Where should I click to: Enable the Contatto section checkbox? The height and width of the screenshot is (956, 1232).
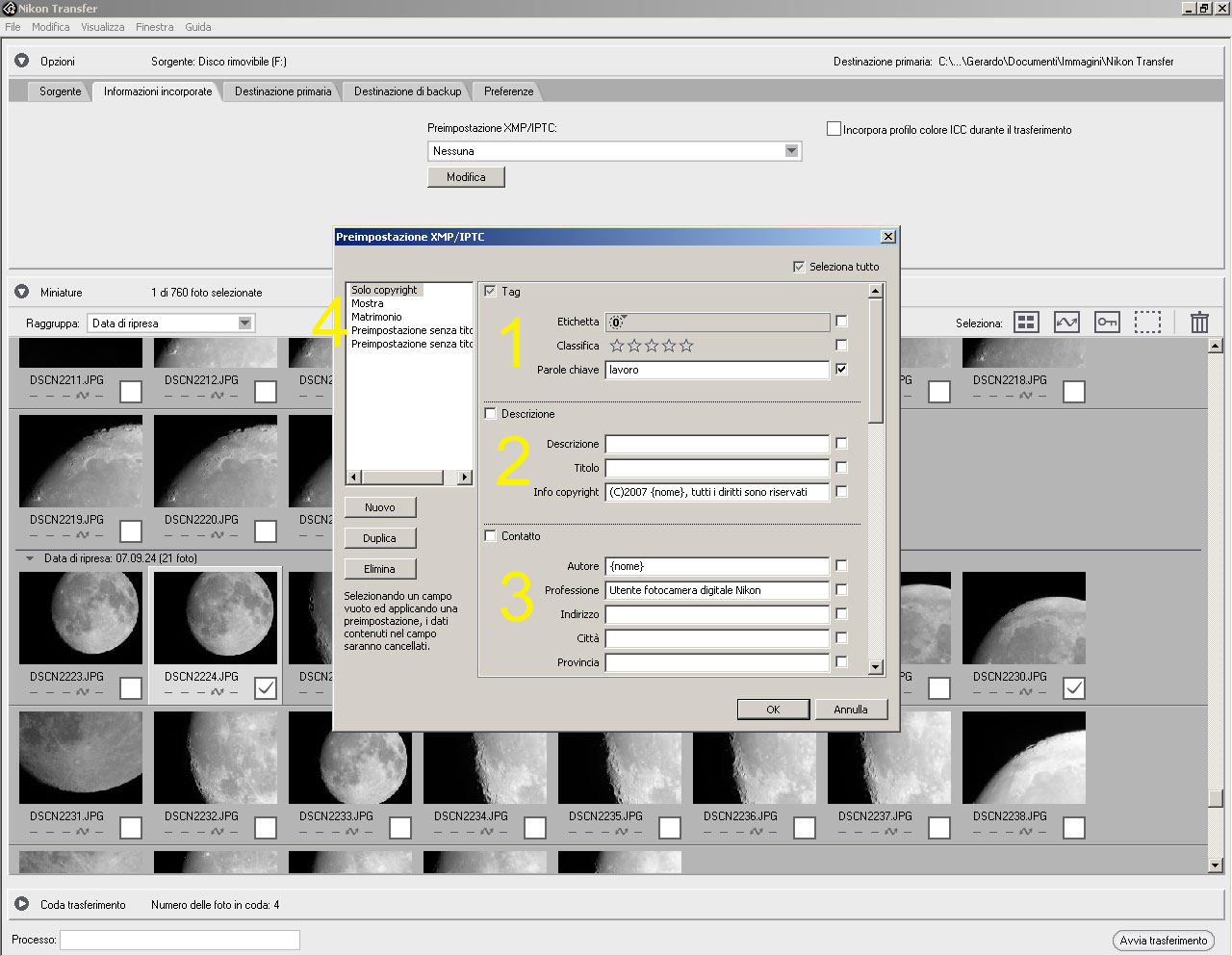(491, 536)
